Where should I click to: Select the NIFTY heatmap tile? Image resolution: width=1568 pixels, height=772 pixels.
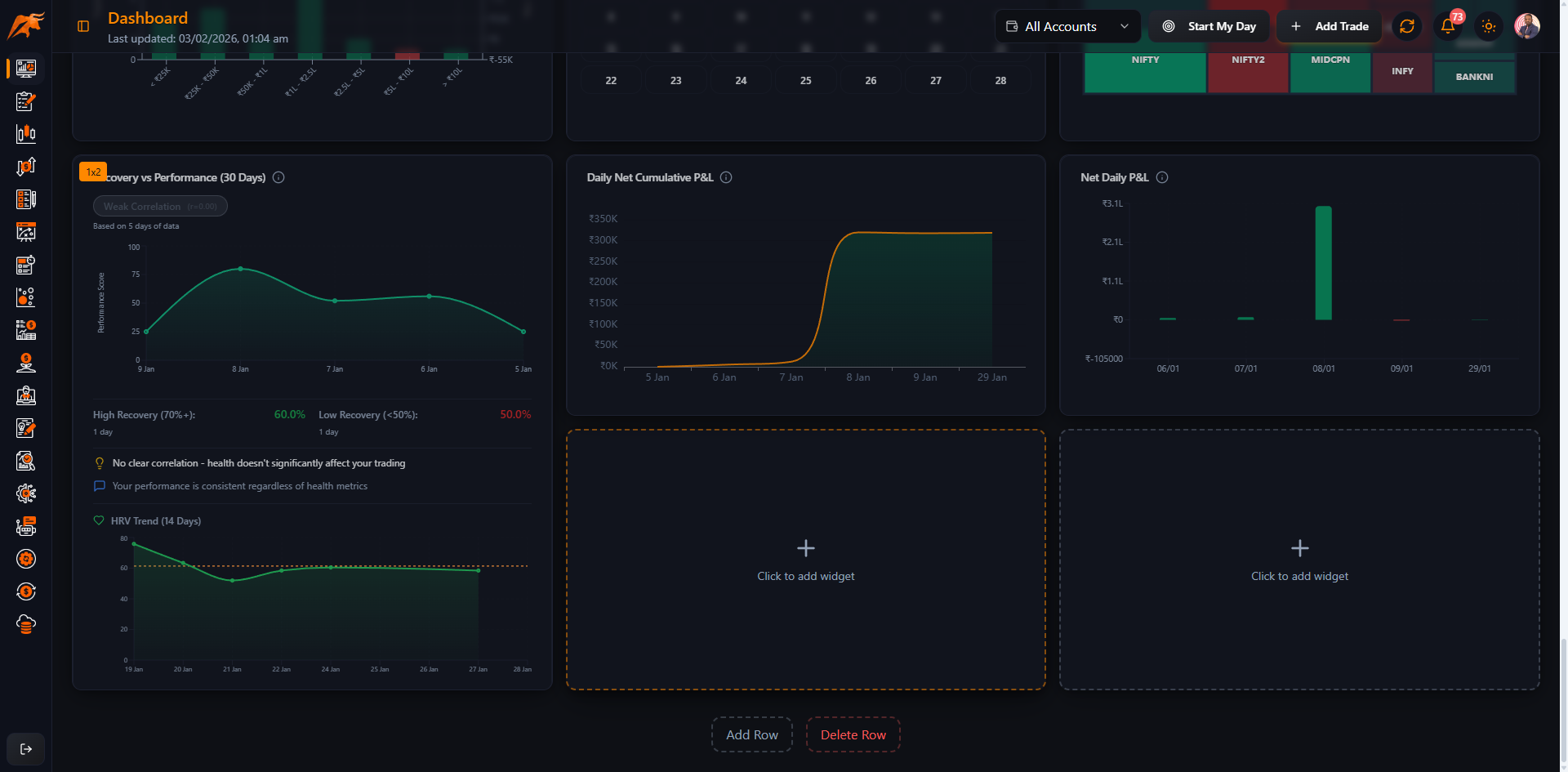click(1145, 72)
